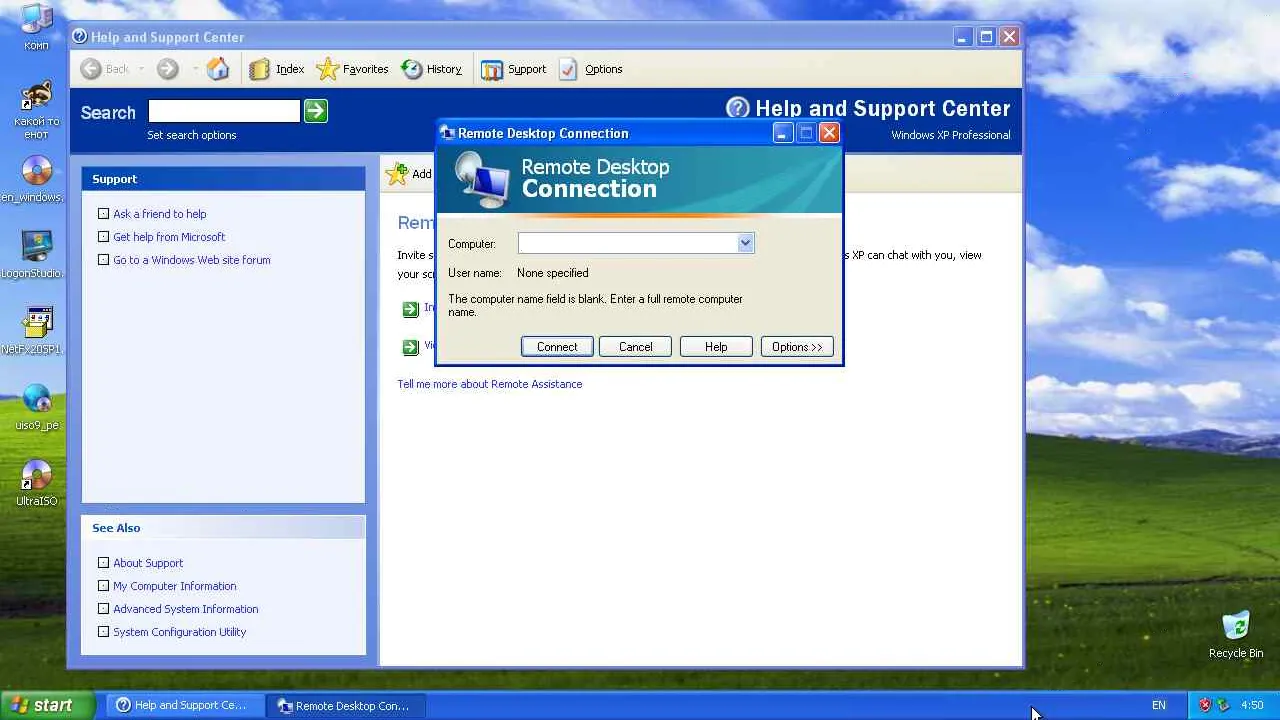This screenshot has height=720, width=1280.
Task: Click Help and Support Center title icon
Action: (80, 37)
